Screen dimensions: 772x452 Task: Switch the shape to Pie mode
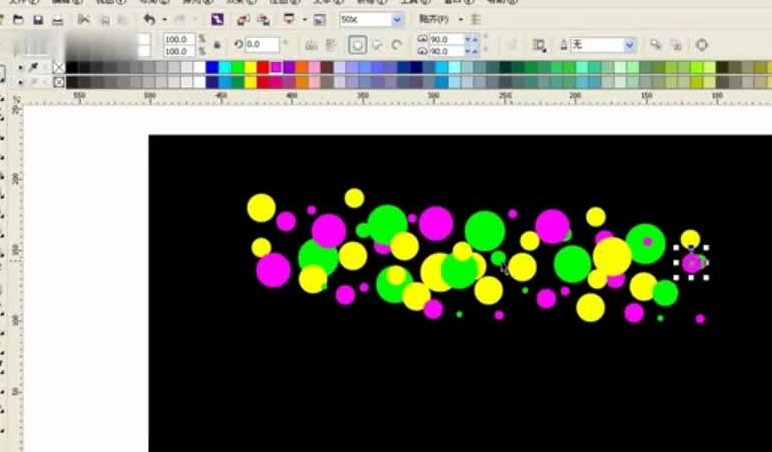pyautogui.click(x=378, y=45)
